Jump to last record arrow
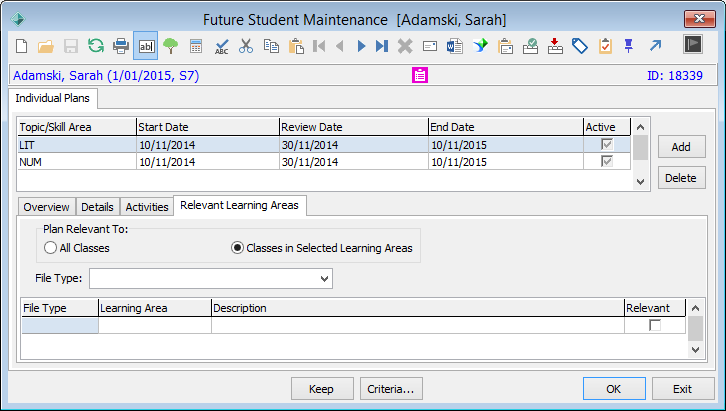Screen dimensions: 726x411 point(382,46)
